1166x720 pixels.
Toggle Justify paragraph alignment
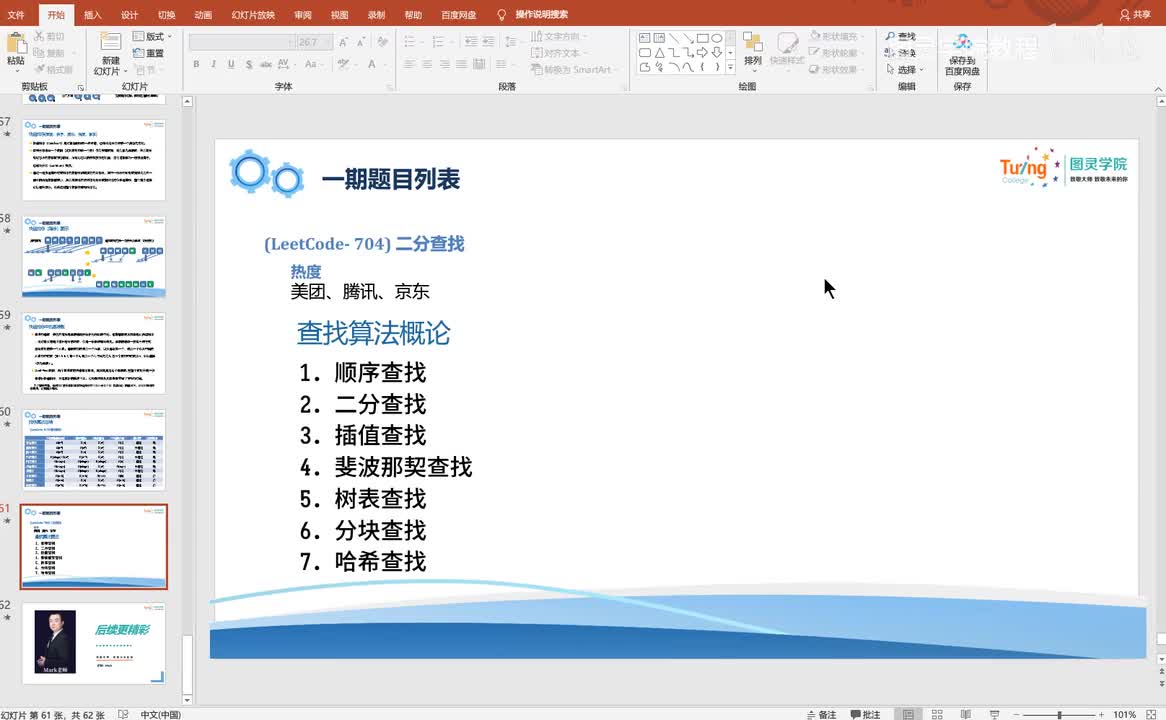[462, 65]
